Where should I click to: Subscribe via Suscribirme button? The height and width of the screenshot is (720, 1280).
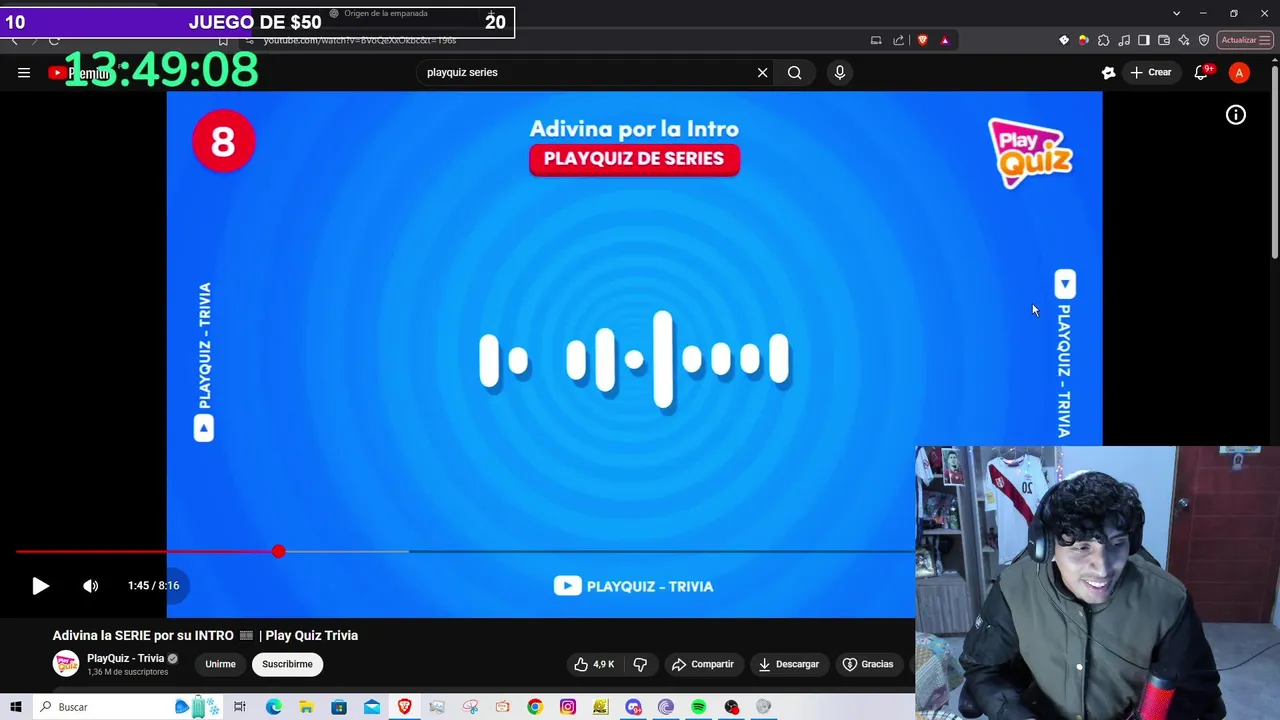pos(287,664)
